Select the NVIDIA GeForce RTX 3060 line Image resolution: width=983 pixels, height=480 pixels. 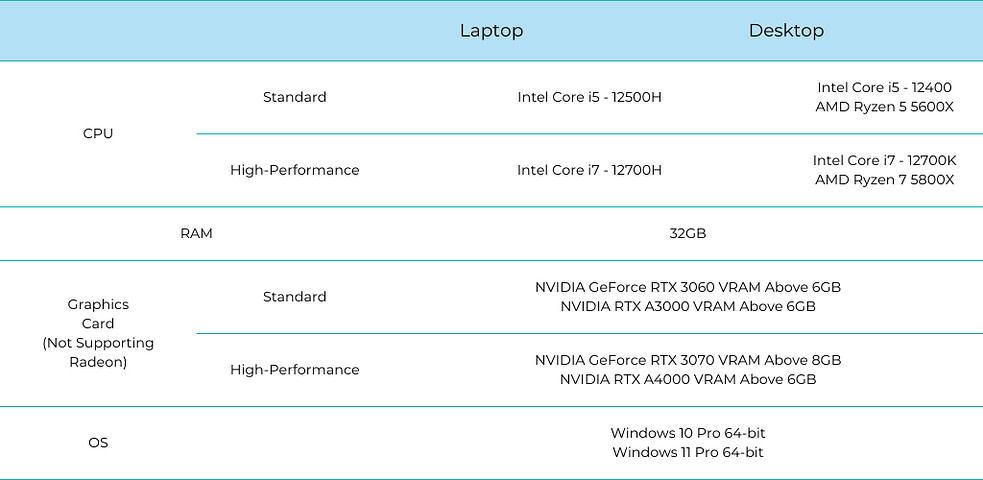[x=688, y=287]
